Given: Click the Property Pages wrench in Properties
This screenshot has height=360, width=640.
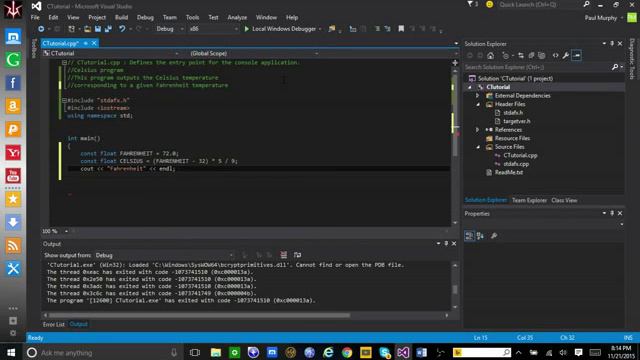Looking at the screenshot, I should tap(494, 236).
